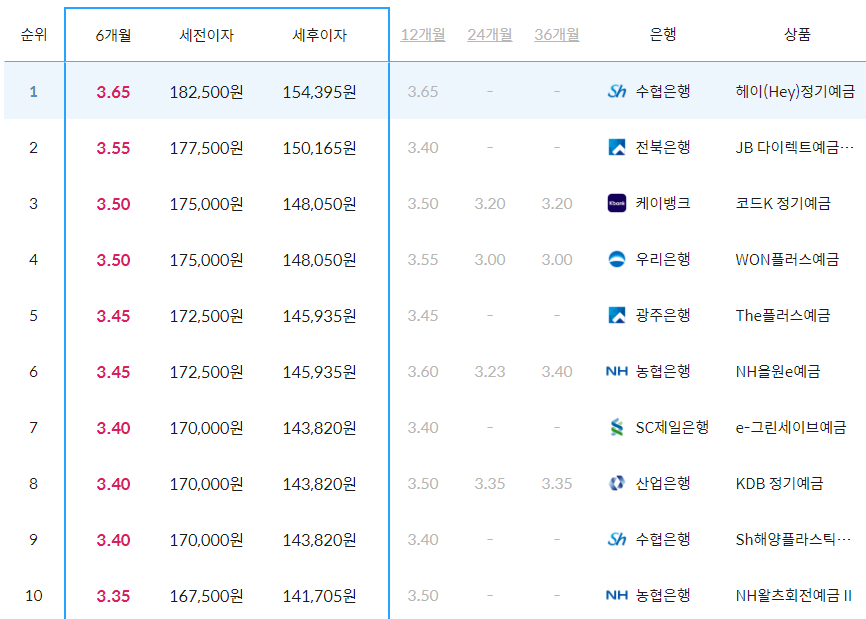Open the WON플러스예금 product

coord(787,259)
